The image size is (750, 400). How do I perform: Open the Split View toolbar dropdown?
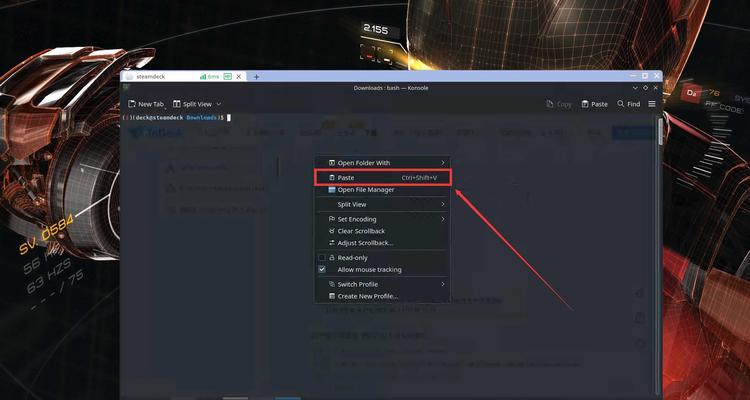197,104
